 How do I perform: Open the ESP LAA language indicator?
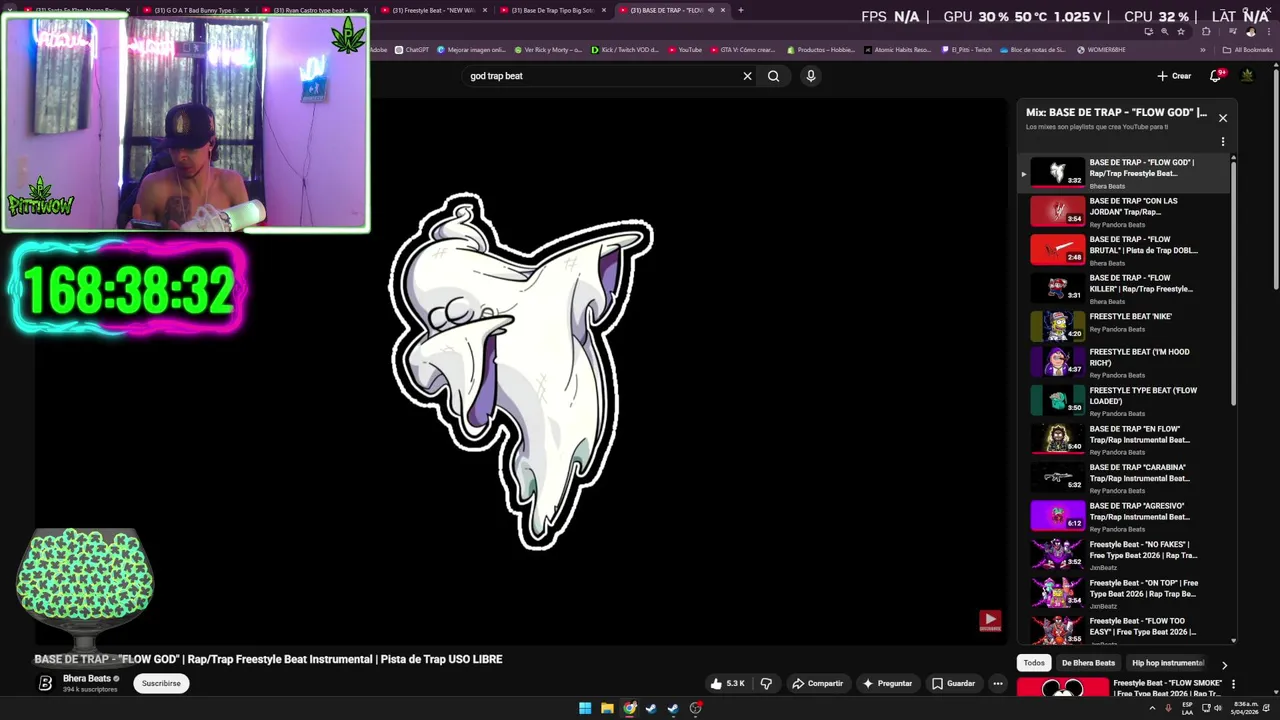(x=1187, y=708)
